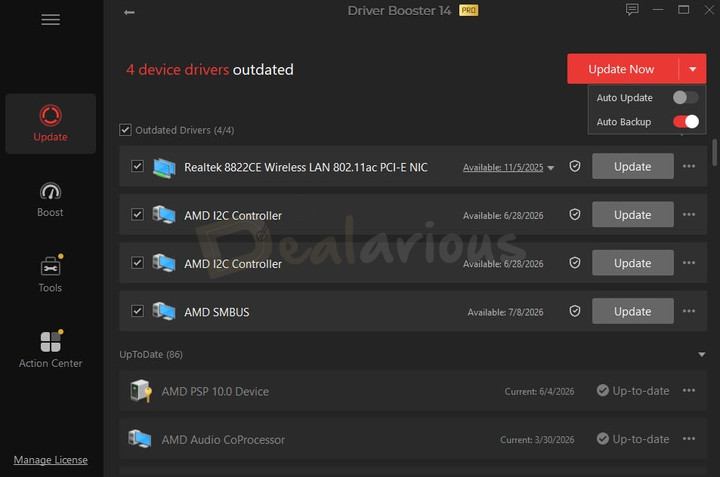Viewport: 720px width, 477px height.
Task: Click the AMD Audio CoProcessor Up-to-date checkmark
Action: (602, 438)
